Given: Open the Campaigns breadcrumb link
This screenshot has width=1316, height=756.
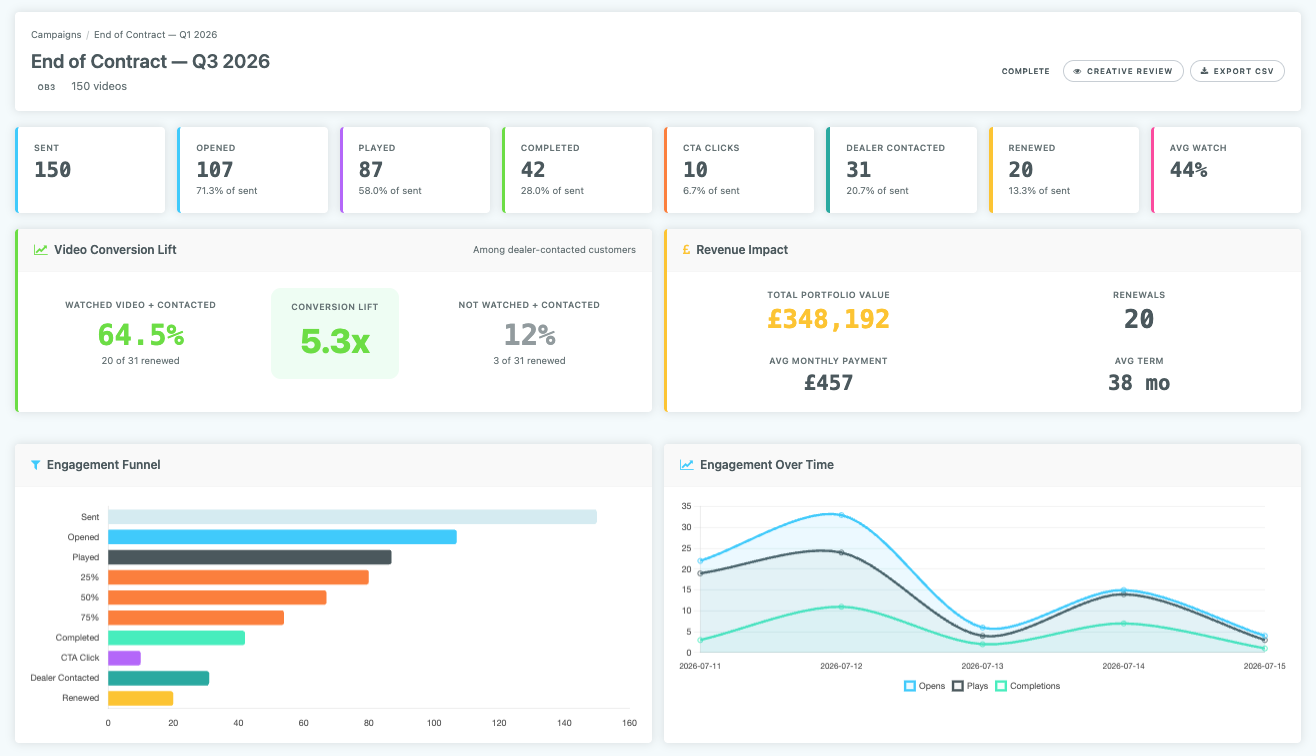Looking at the screenshot, I should (55, 34).
